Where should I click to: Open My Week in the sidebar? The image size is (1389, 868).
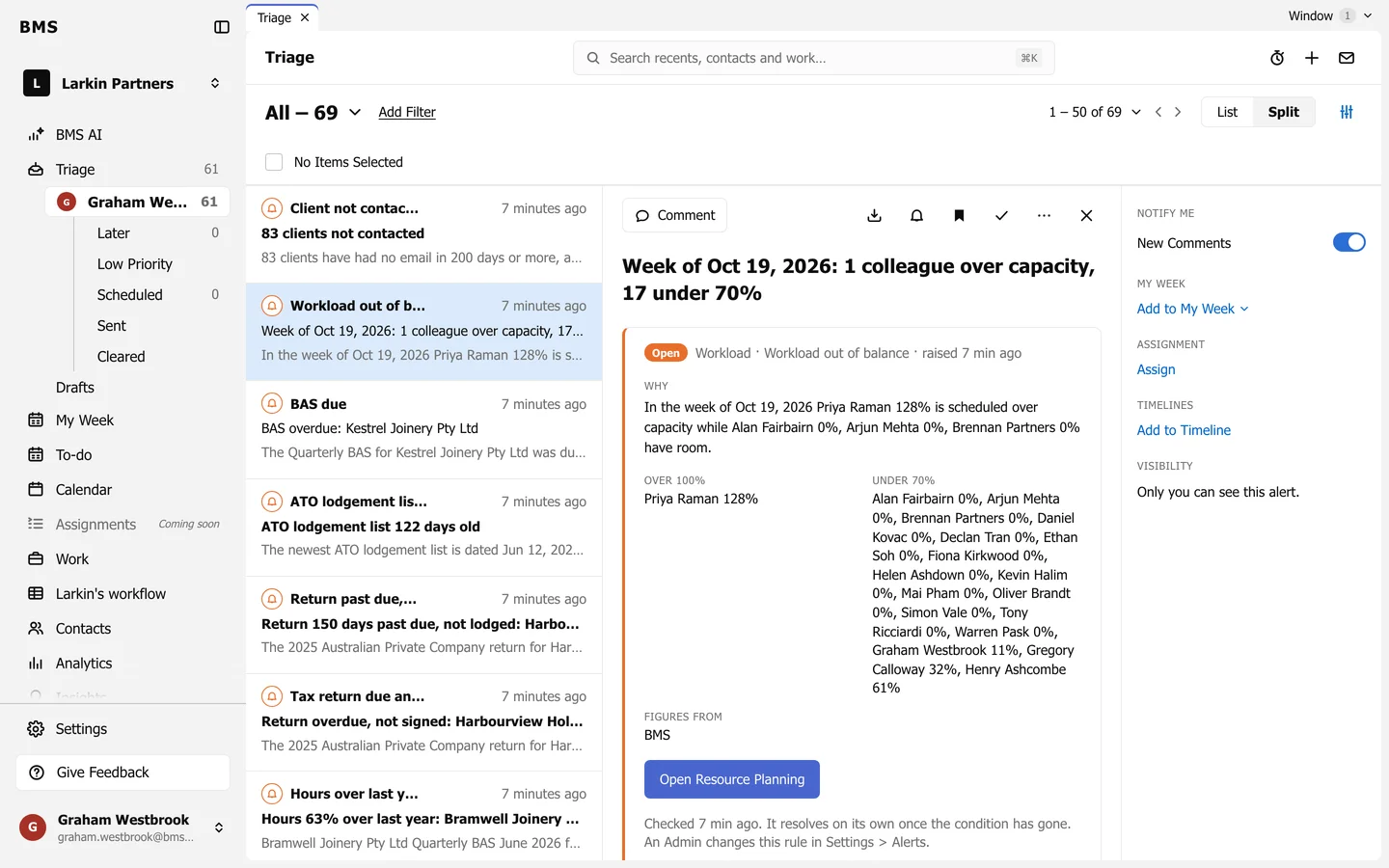click(x=85, y=420)
